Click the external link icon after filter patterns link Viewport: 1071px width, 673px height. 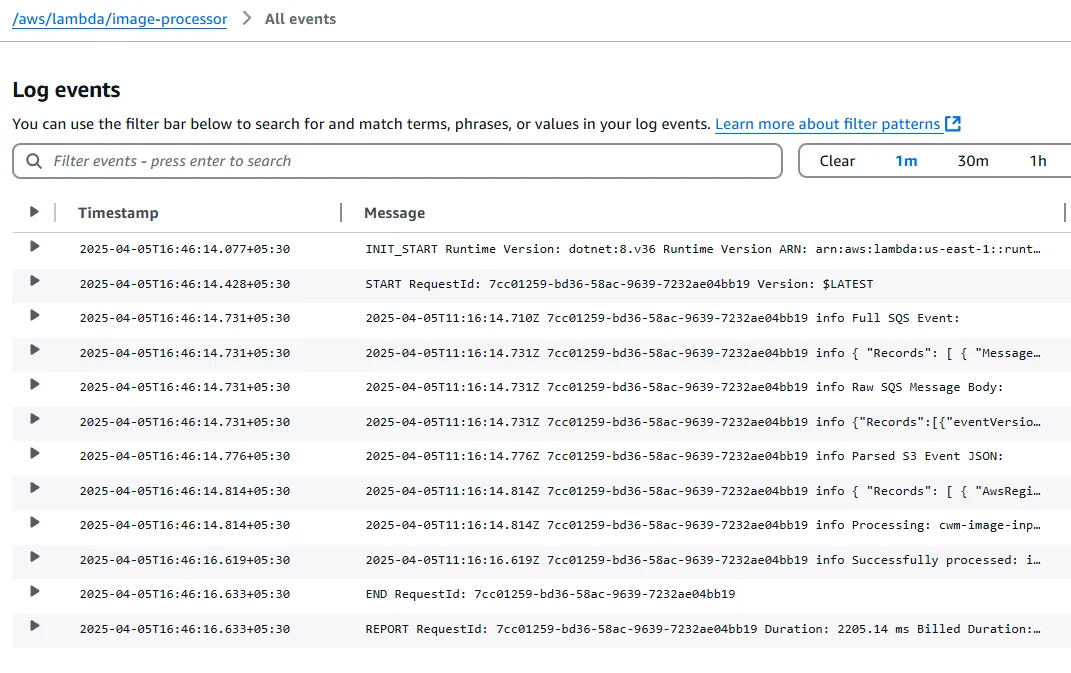click(x=952, y=123)
